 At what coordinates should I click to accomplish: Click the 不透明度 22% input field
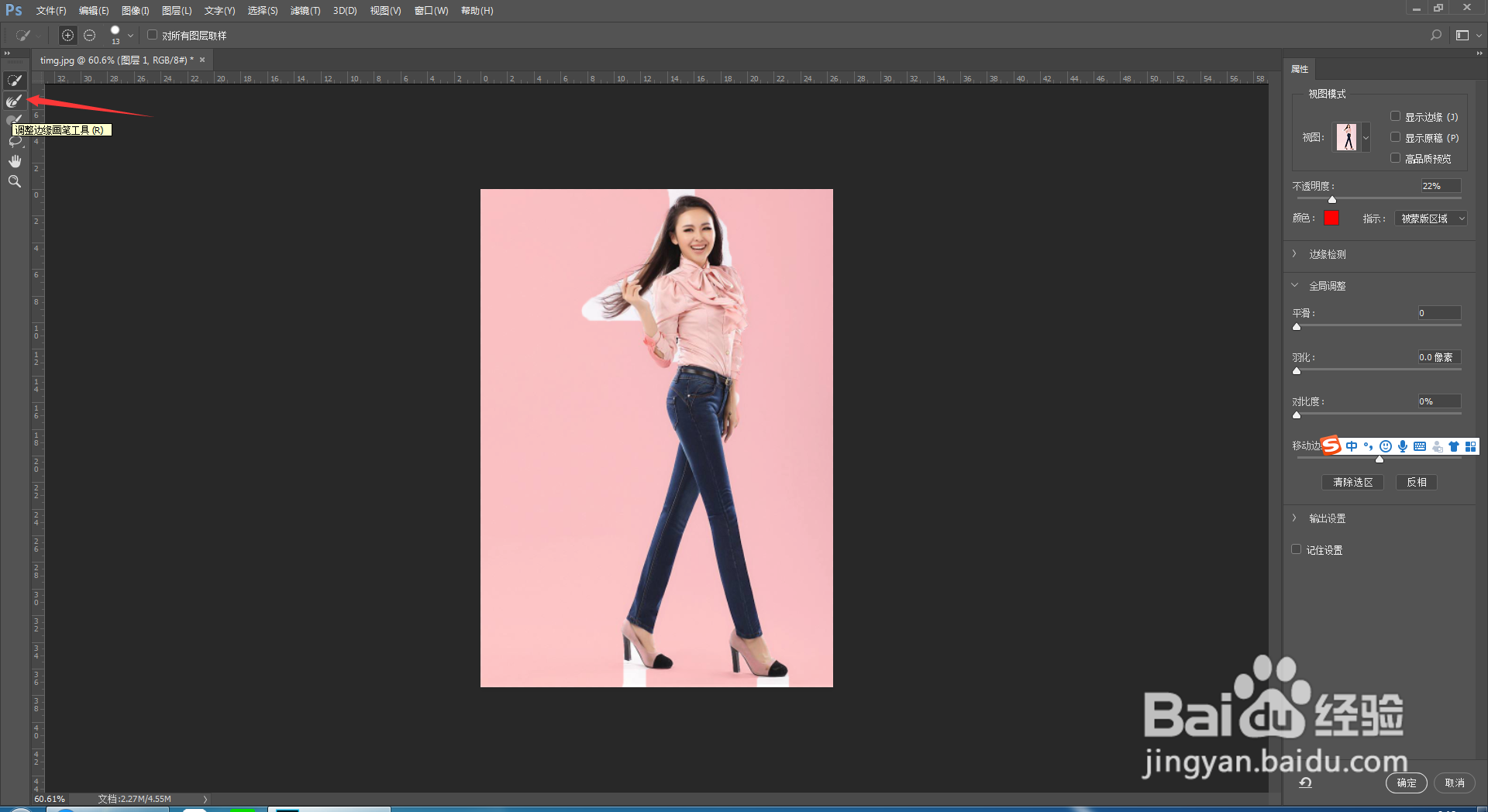click(1441, 186)
